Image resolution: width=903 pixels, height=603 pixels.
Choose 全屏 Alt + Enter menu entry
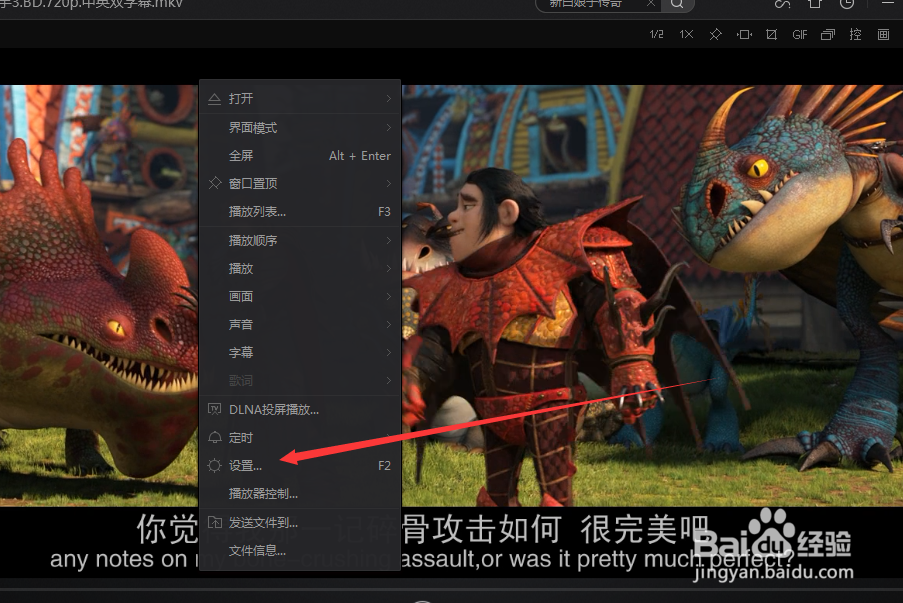300,156
